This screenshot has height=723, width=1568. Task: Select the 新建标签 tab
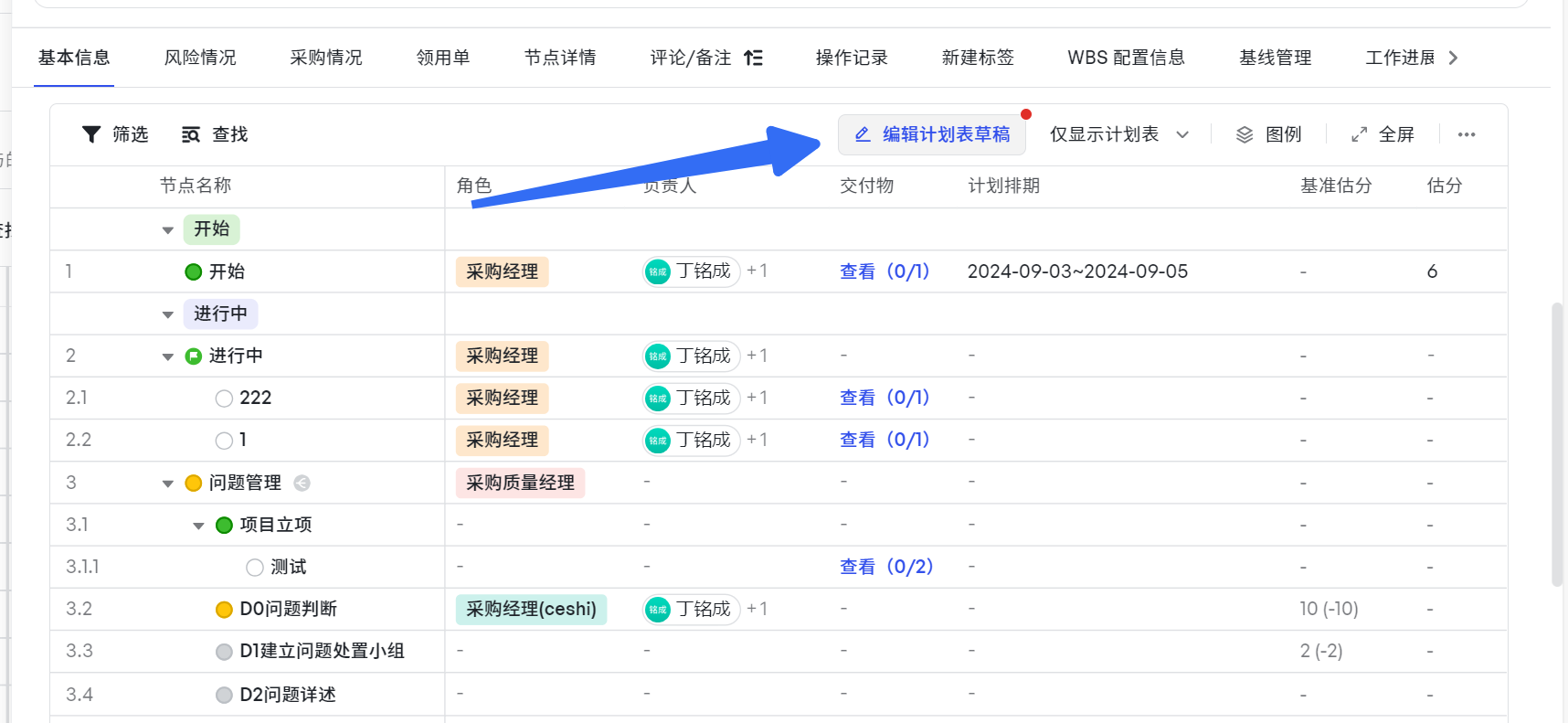click(x=978, y=58)
